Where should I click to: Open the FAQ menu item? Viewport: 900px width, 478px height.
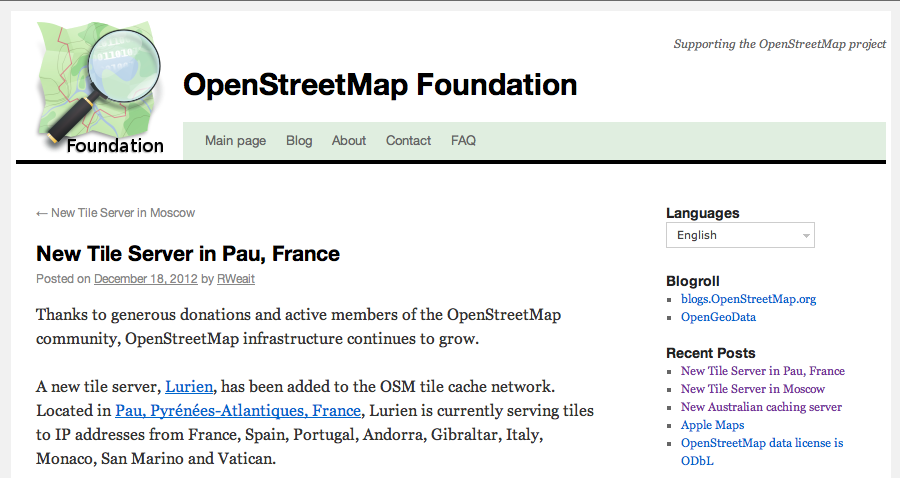[463, 141]
